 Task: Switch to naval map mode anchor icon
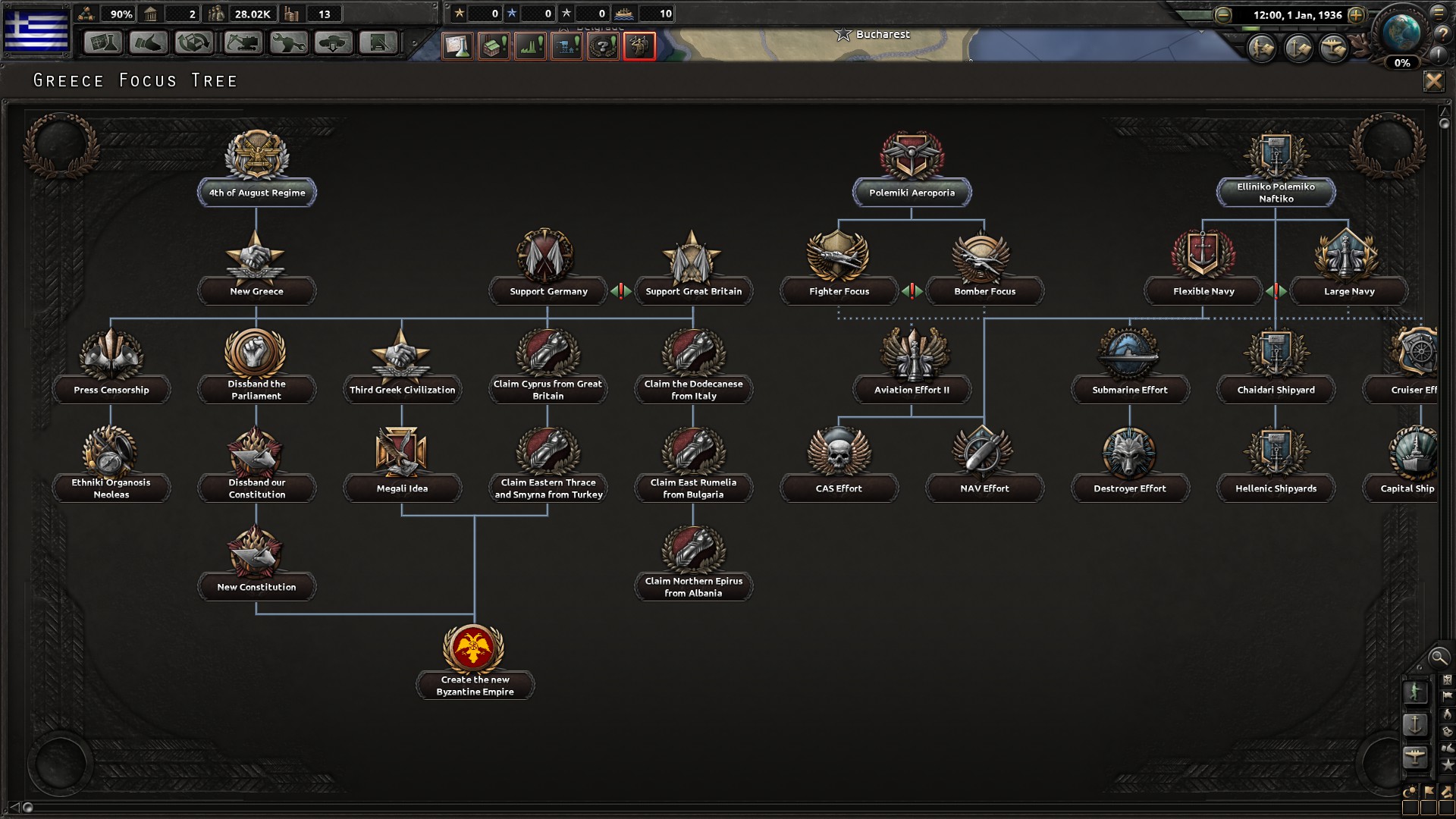click(x=1415, y=724)
